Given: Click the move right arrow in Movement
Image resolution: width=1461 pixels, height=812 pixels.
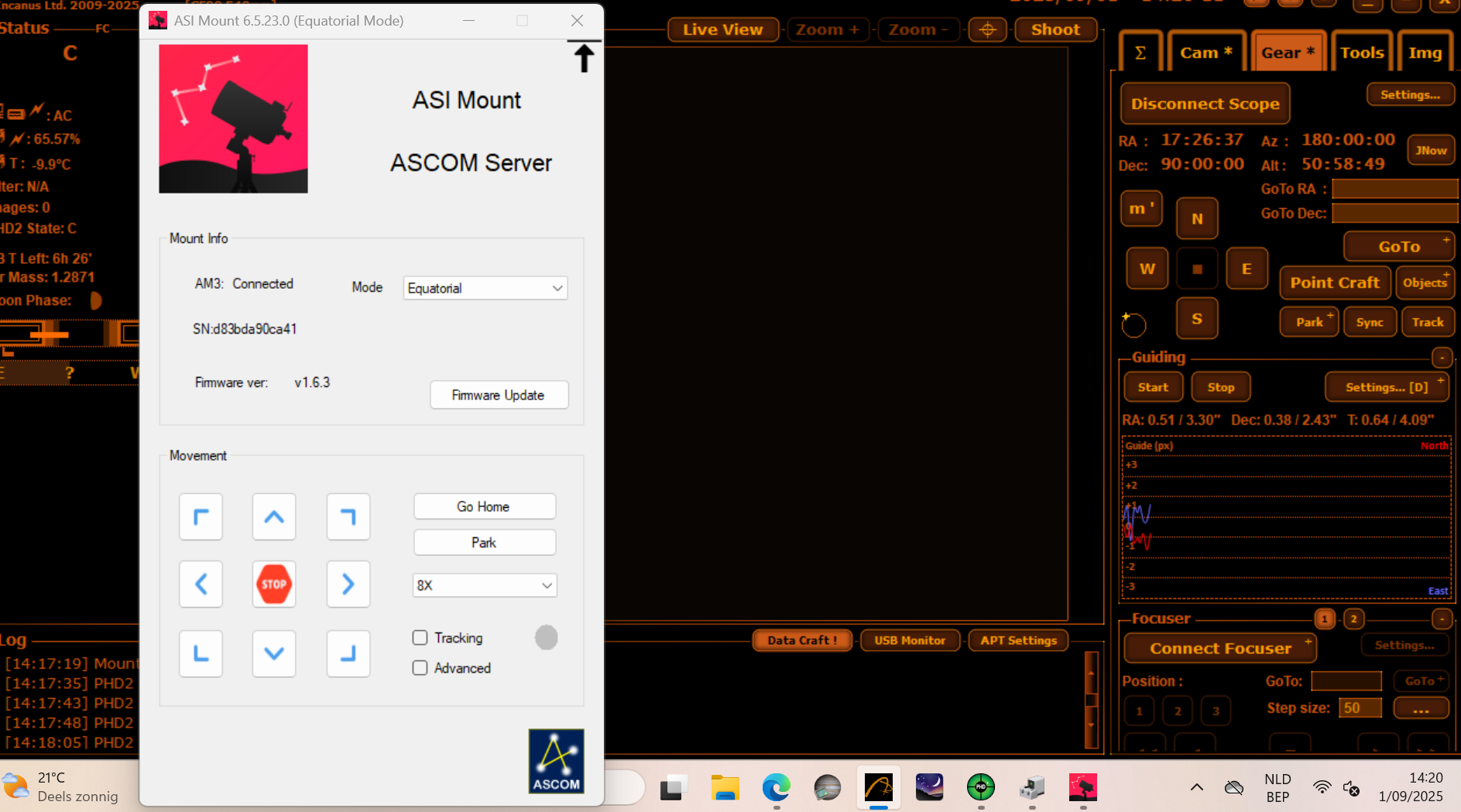Looking at the screenshot, I should [x=348, y=584].
